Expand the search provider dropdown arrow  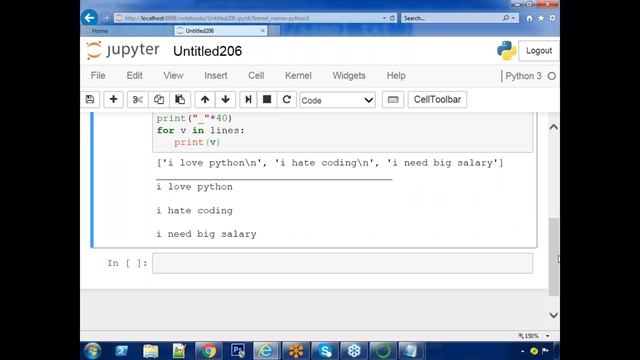pyautogui.click(x=513, y=18)
